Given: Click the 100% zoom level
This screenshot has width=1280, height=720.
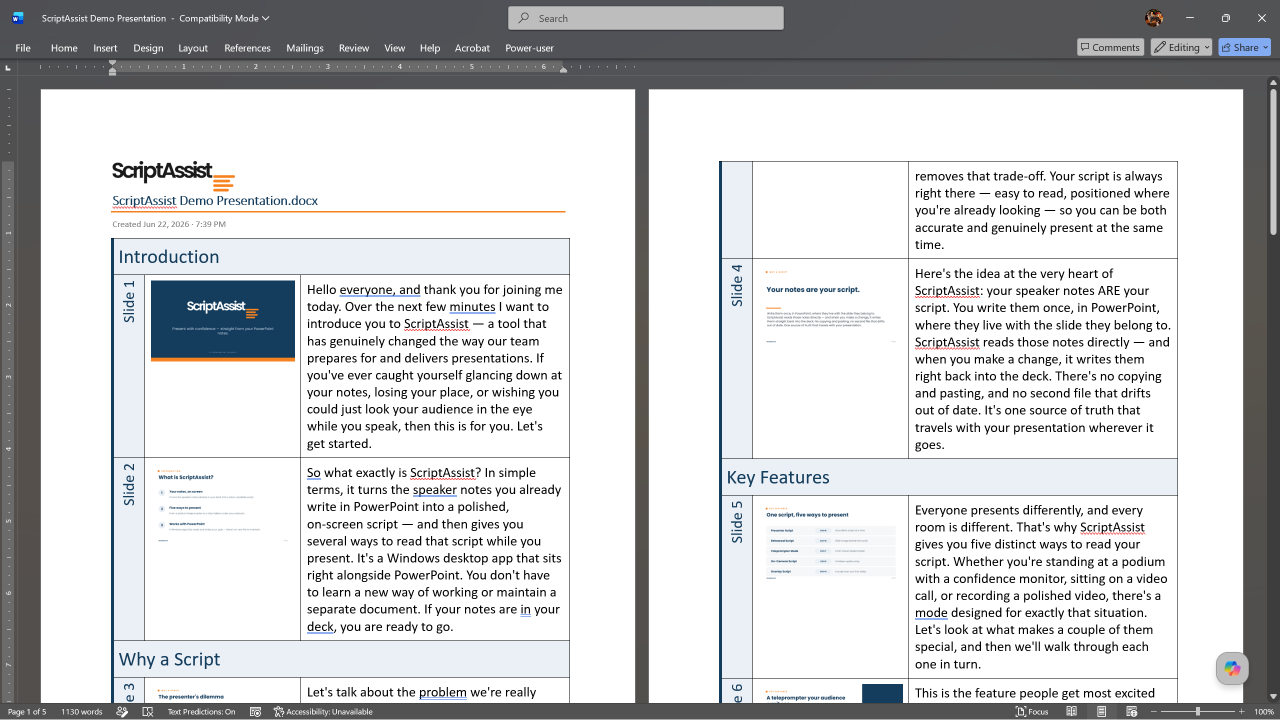Looking at the screenshot, I should tap(1263, 712).
